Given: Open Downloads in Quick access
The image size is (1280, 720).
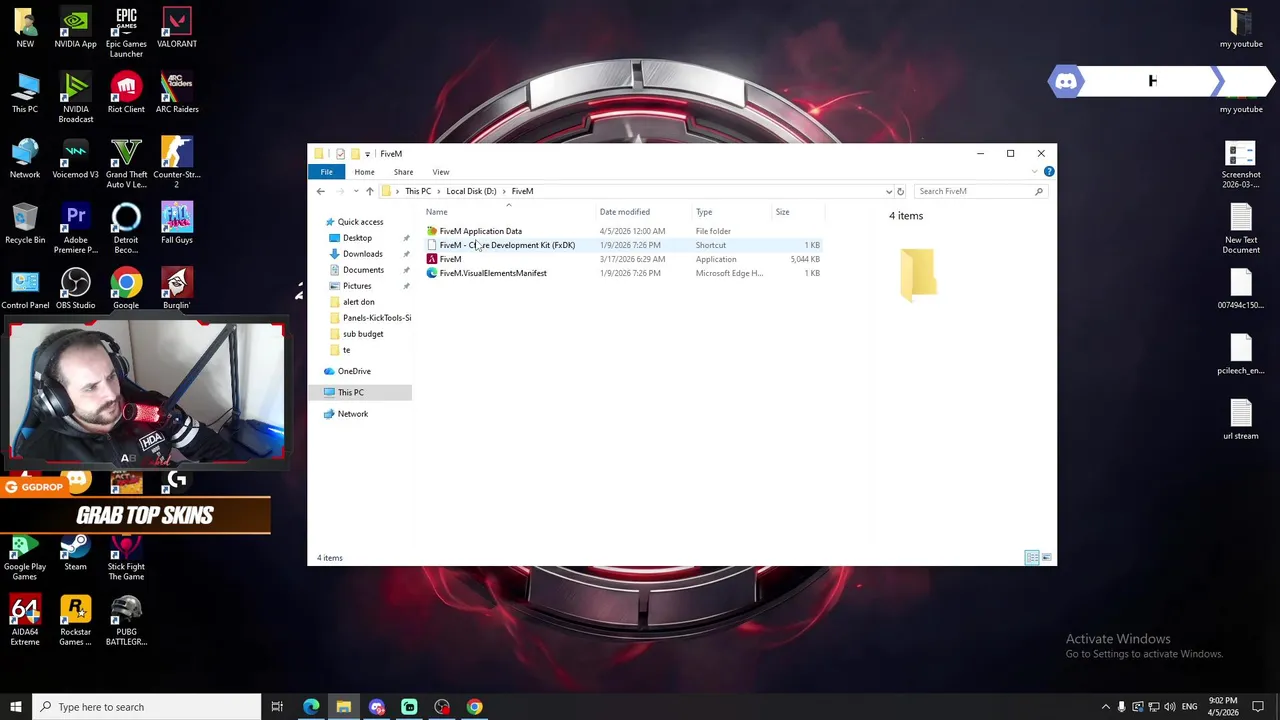Looking at the screenshot, I should [362, 254].
